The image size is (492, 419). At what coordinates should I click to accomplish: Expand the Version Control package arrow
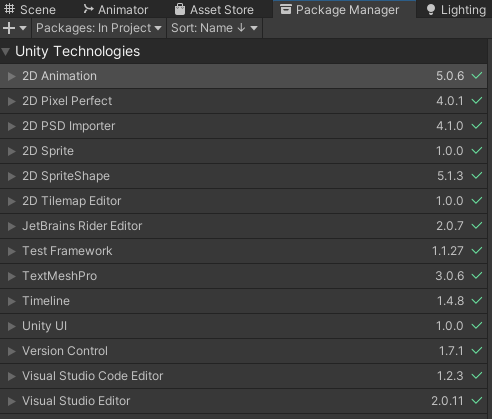click(12, 351)
